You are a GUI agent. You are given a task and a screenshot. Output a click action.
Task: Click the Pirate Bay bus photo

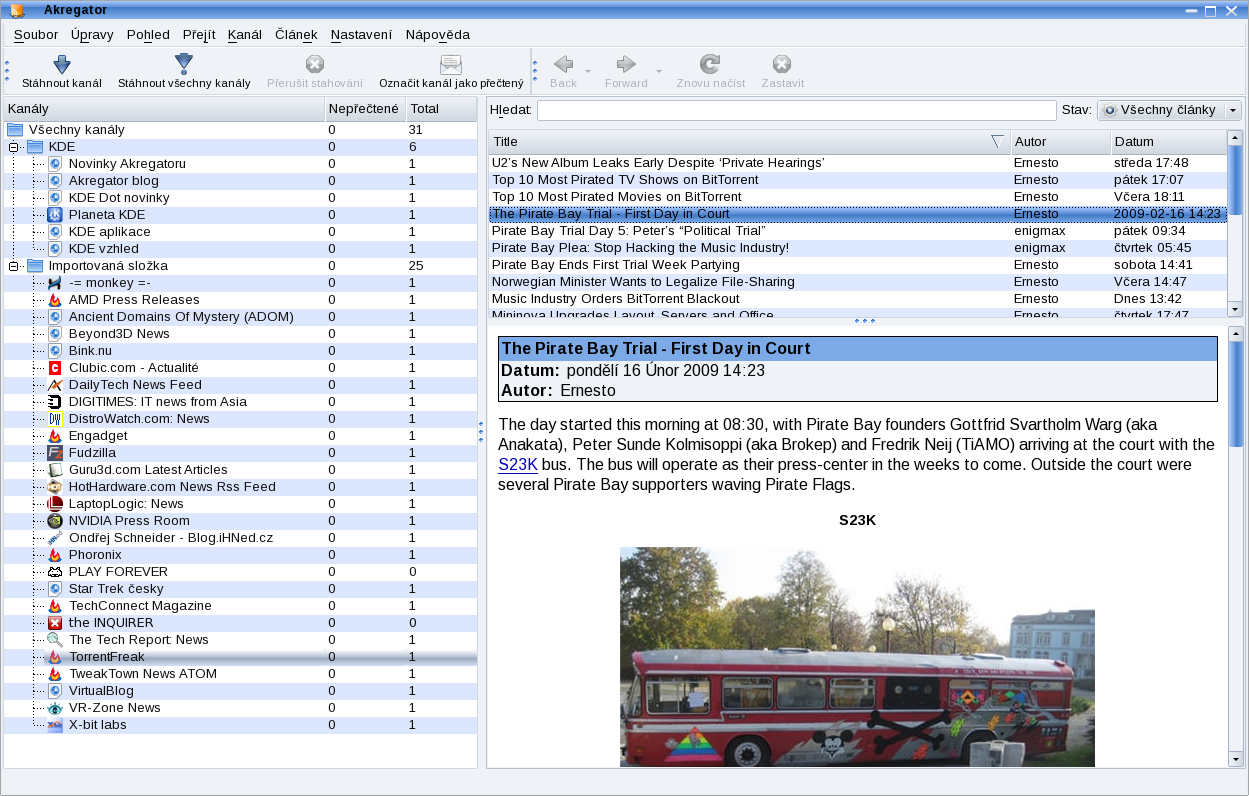pos(857,657)
